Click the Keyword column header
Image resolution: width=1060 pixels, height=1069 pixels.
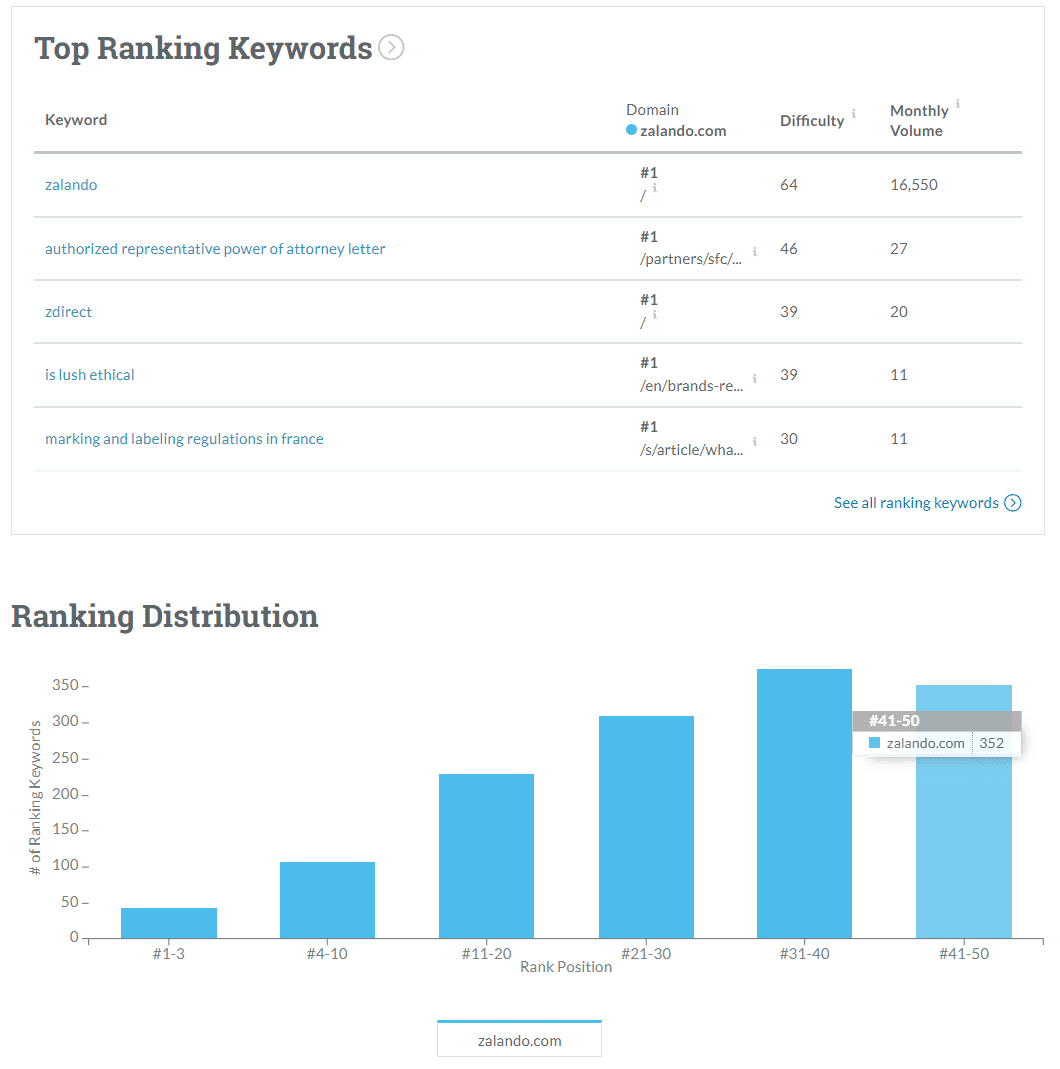[76, 120]
